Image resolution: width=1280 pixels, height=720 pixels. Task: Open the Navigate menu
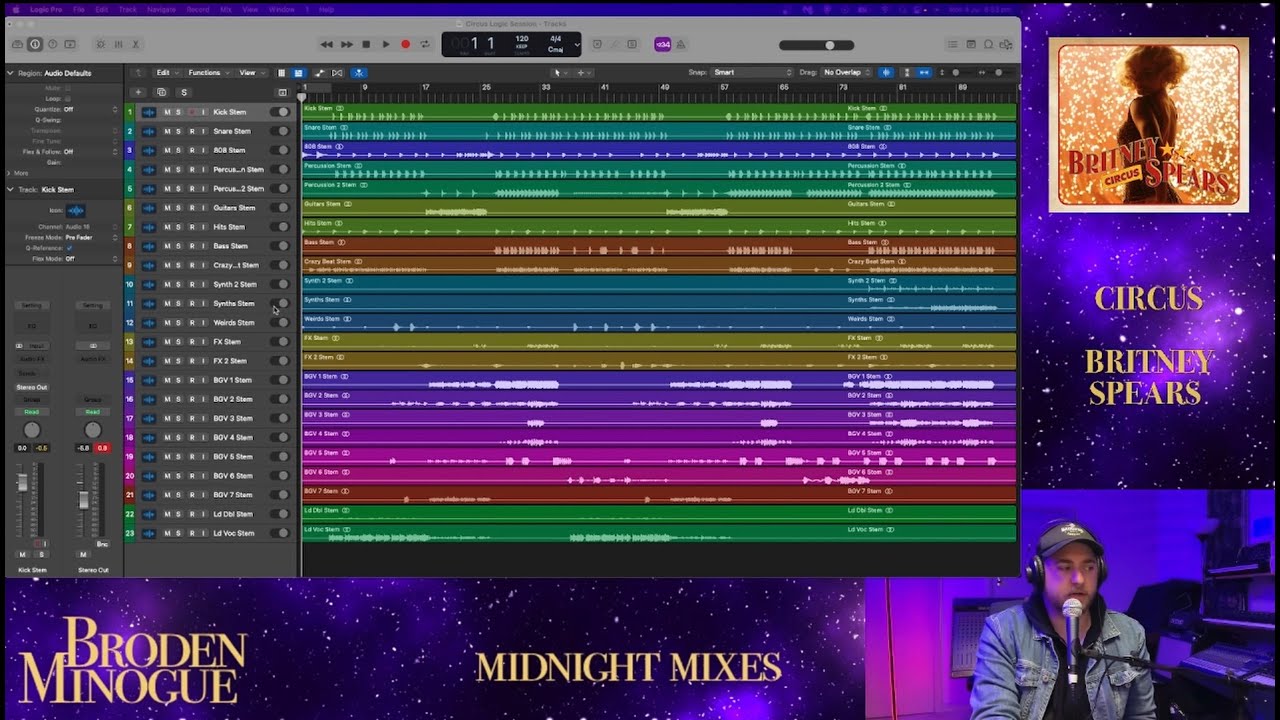pos(161,9)
